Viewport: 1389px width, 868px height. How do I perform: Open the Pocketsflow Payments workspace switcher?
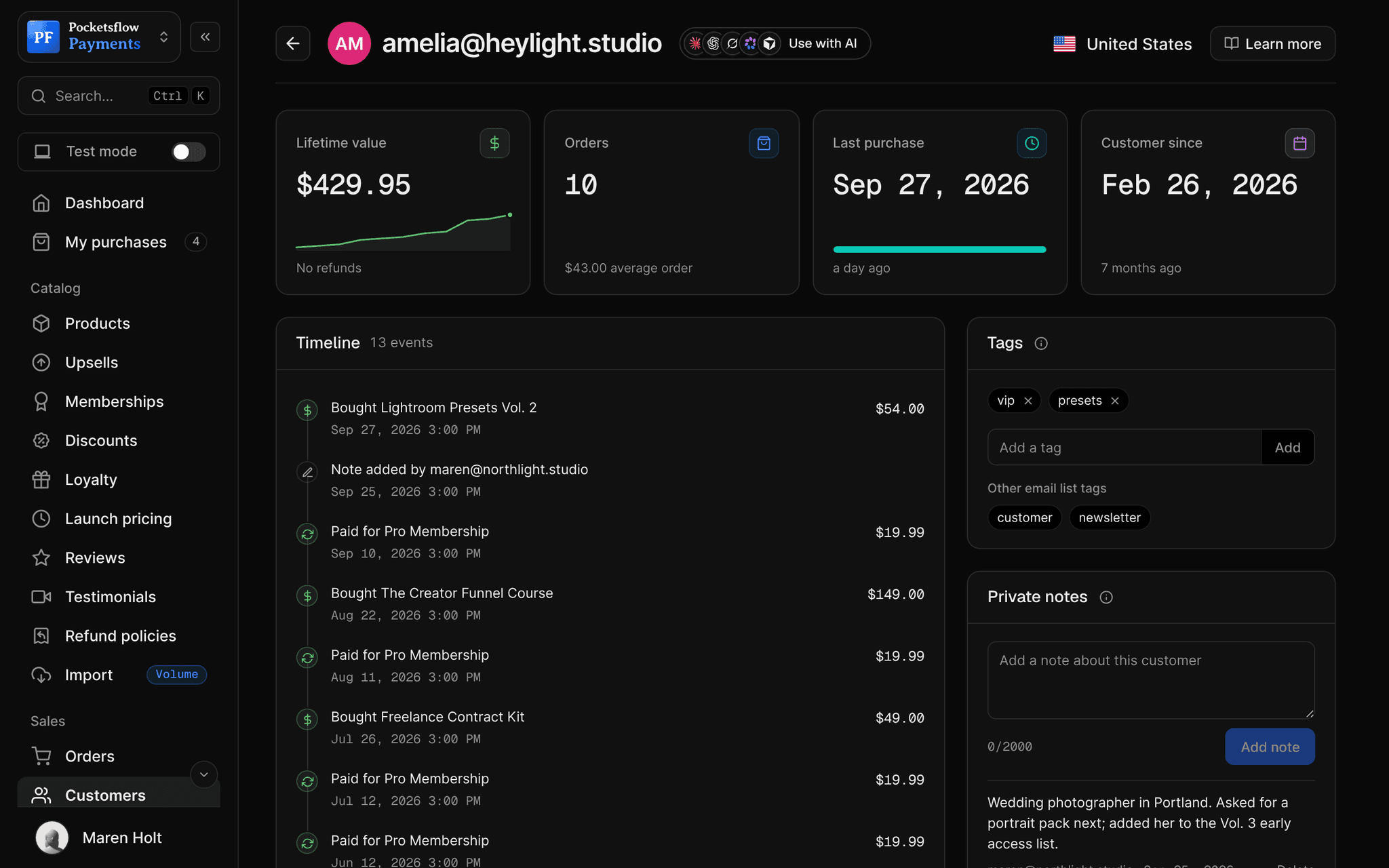99,37
